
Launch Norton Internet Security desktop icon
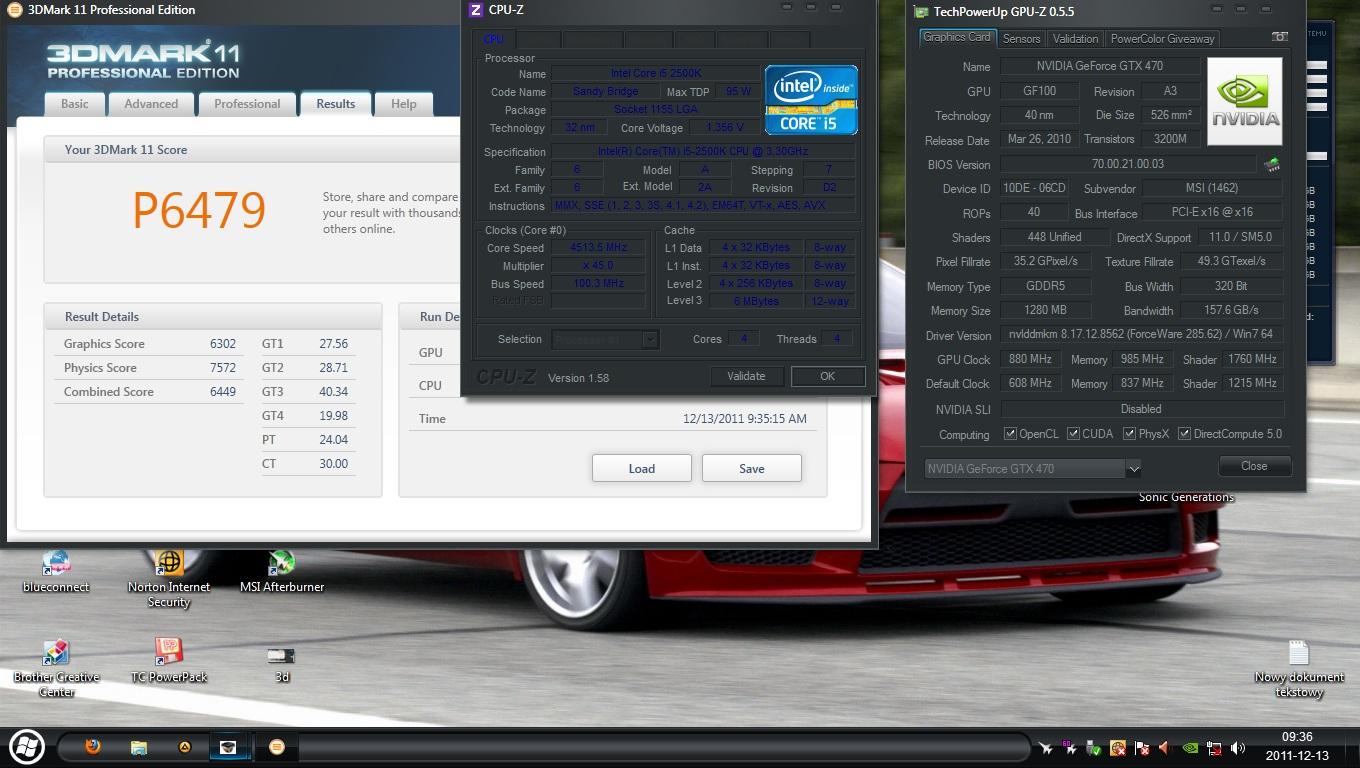(169, 579)
